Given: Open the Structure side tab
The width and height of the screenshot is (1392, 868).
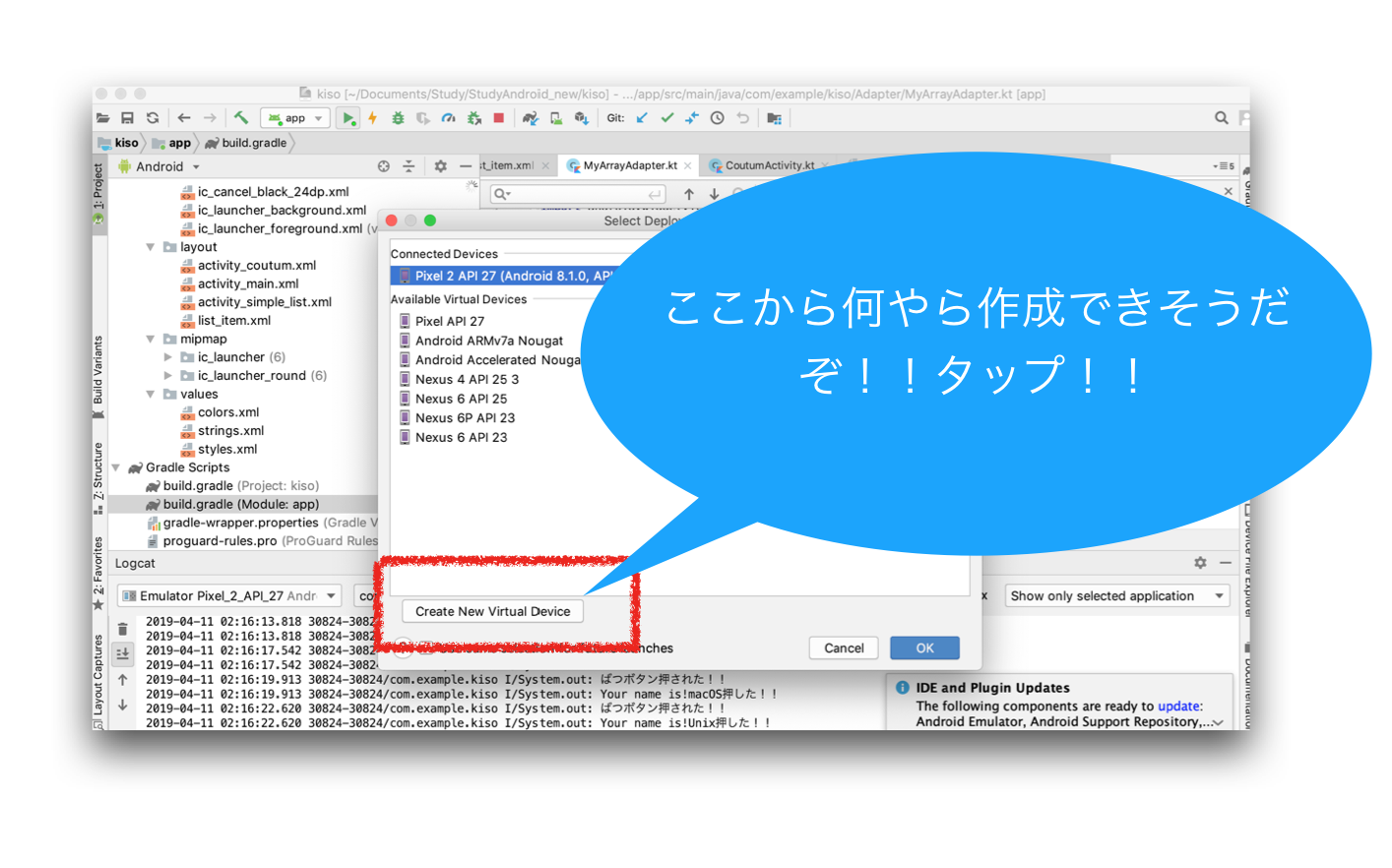Looking at the screenshot, I should (x=98, y=479).
